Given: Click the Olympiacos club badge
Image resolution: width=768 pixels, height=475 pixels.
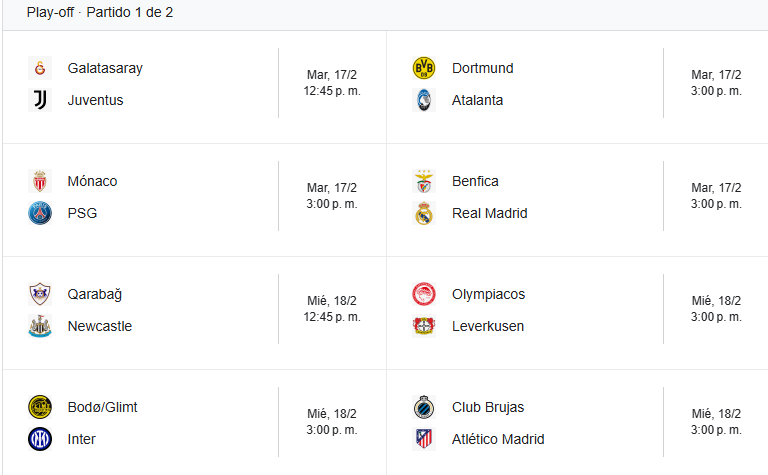Looking at the screenshot, I should click(x=424, y=294).
